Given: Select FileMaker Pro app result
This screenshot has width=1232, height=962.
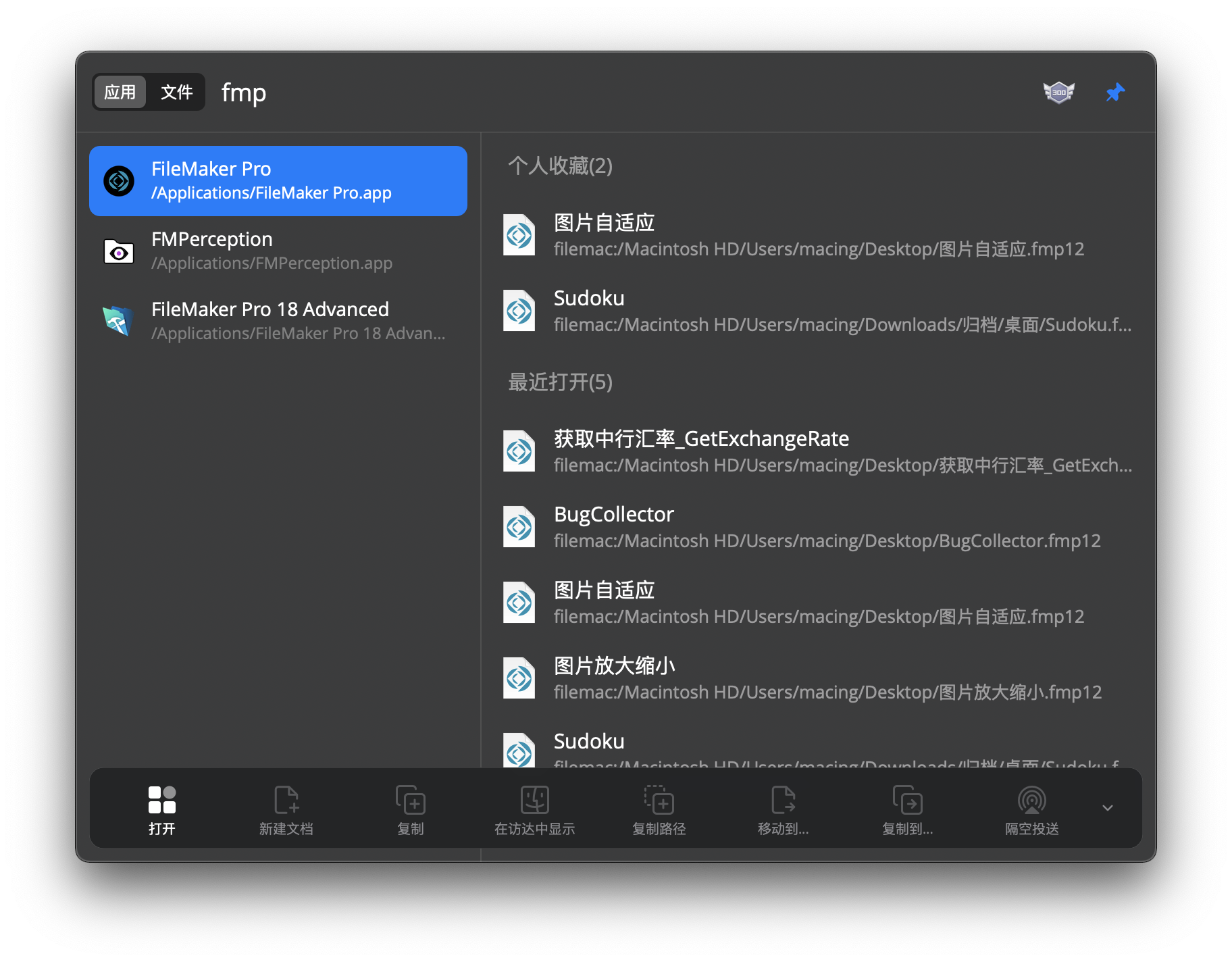Looking at the screenshot, I should (278, 181).
